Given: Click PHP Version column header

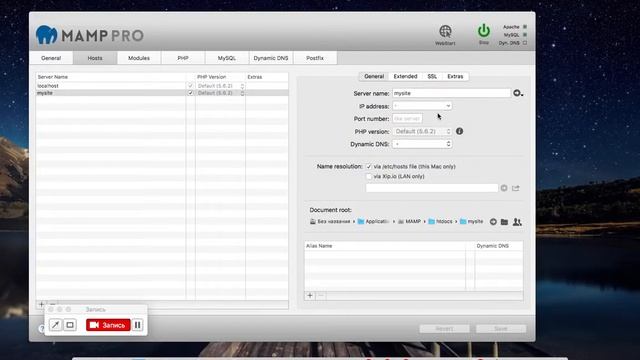Looking at the screenshot, I should tap(220, 77).
